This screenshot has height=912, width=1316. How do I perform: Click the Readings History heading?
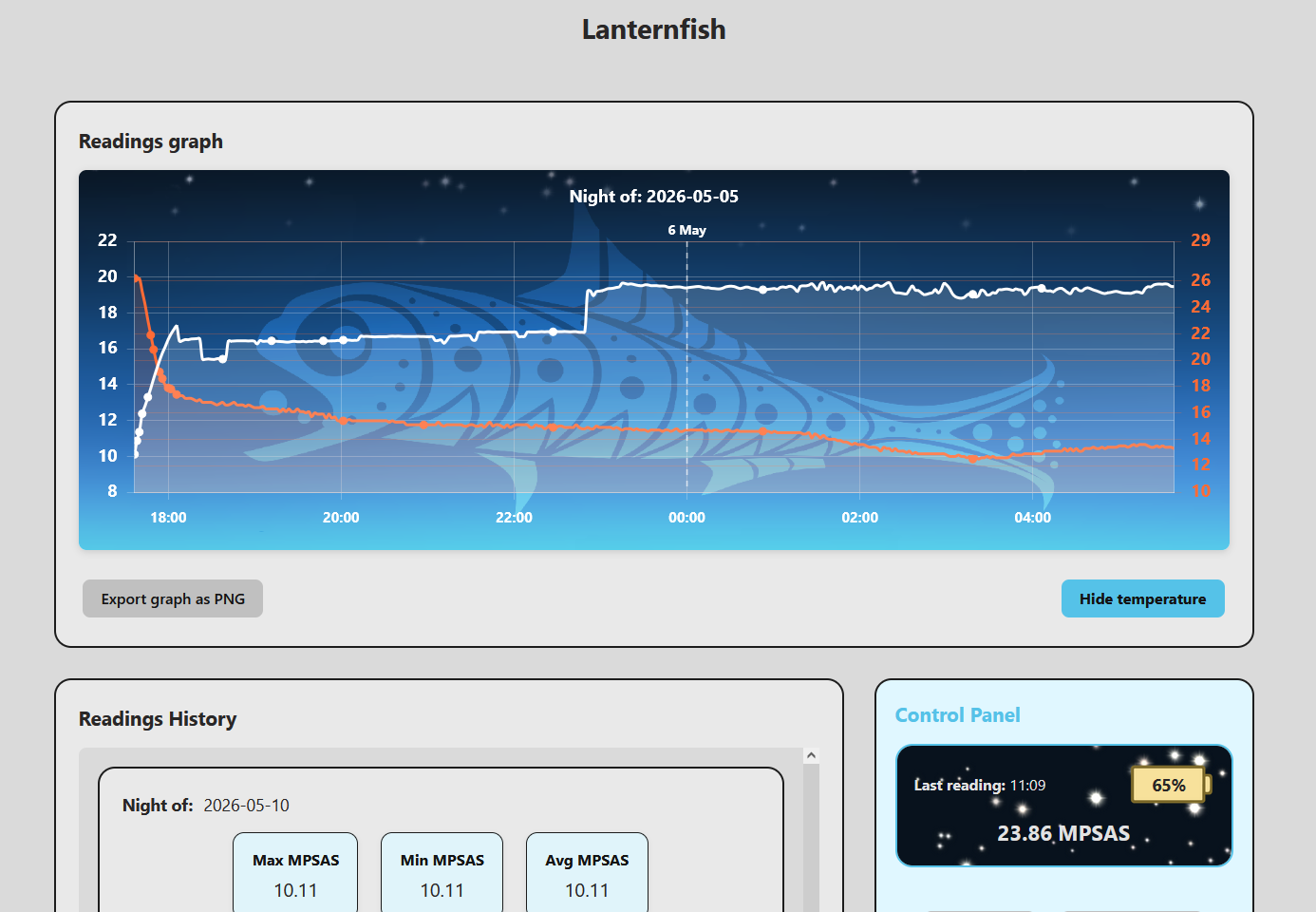point(158,719)
